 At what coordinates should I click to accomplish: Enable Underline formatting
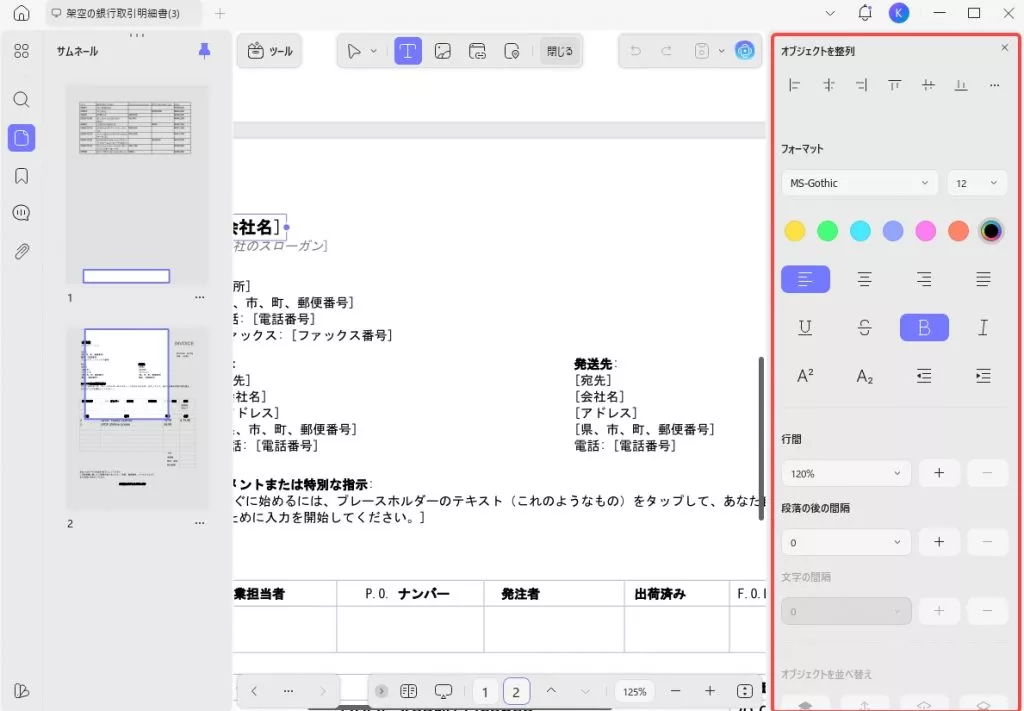pyautogui.click(x=805, y=327)
